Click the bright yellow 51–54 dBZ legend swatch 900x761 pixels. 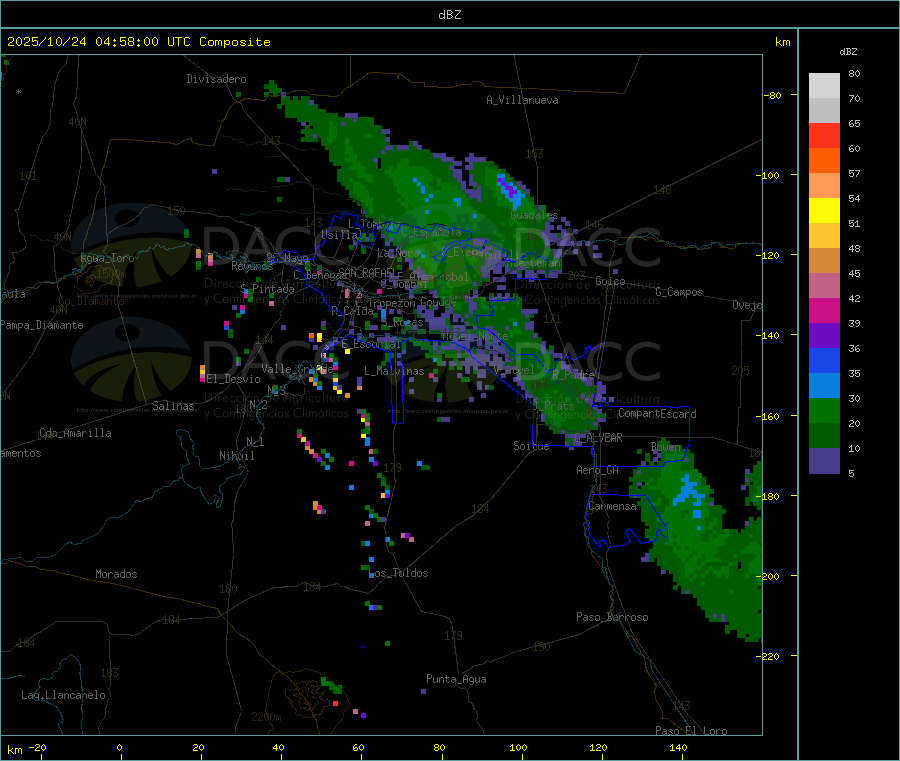click(824, 211)
